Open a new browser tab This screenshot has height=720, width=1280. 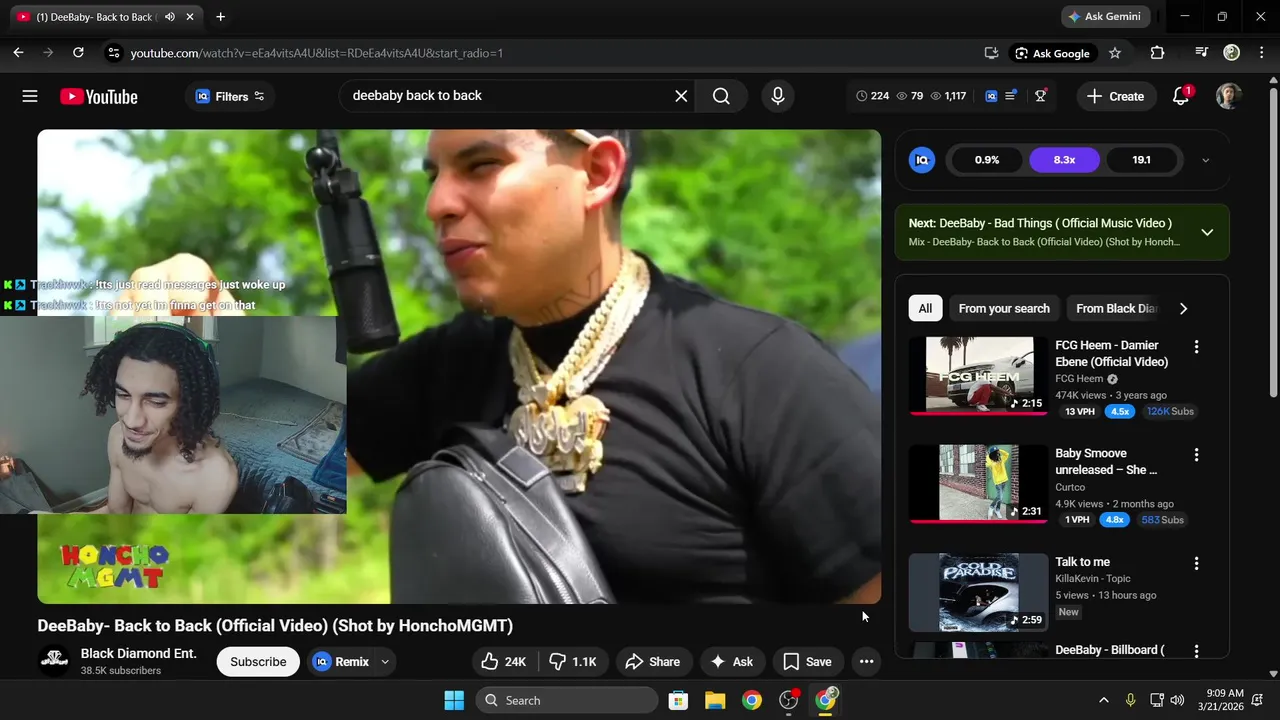click(220, 17)
